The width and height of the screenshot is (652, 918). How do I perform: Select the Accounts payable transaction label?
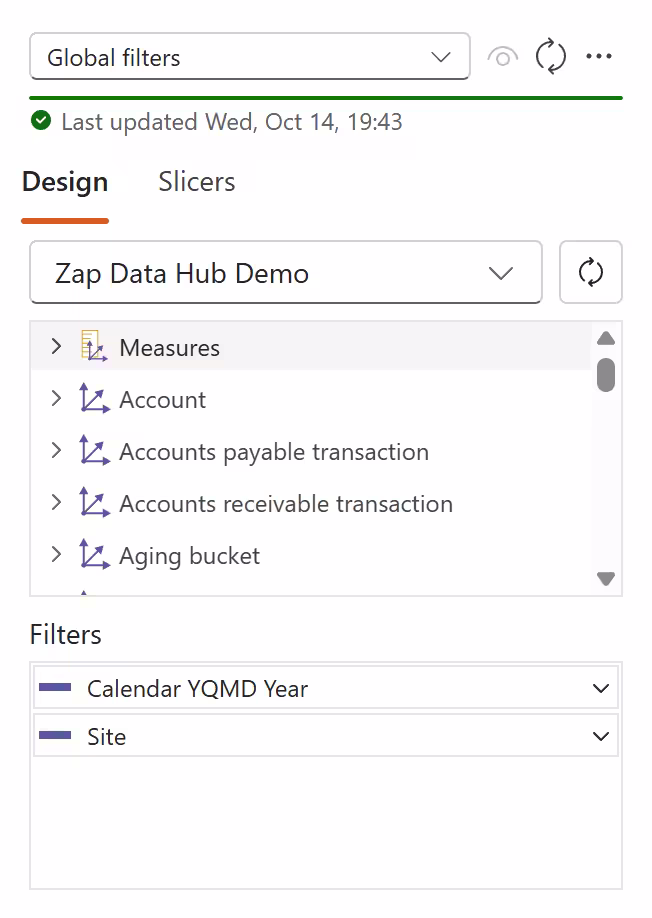tap(274, 453)
